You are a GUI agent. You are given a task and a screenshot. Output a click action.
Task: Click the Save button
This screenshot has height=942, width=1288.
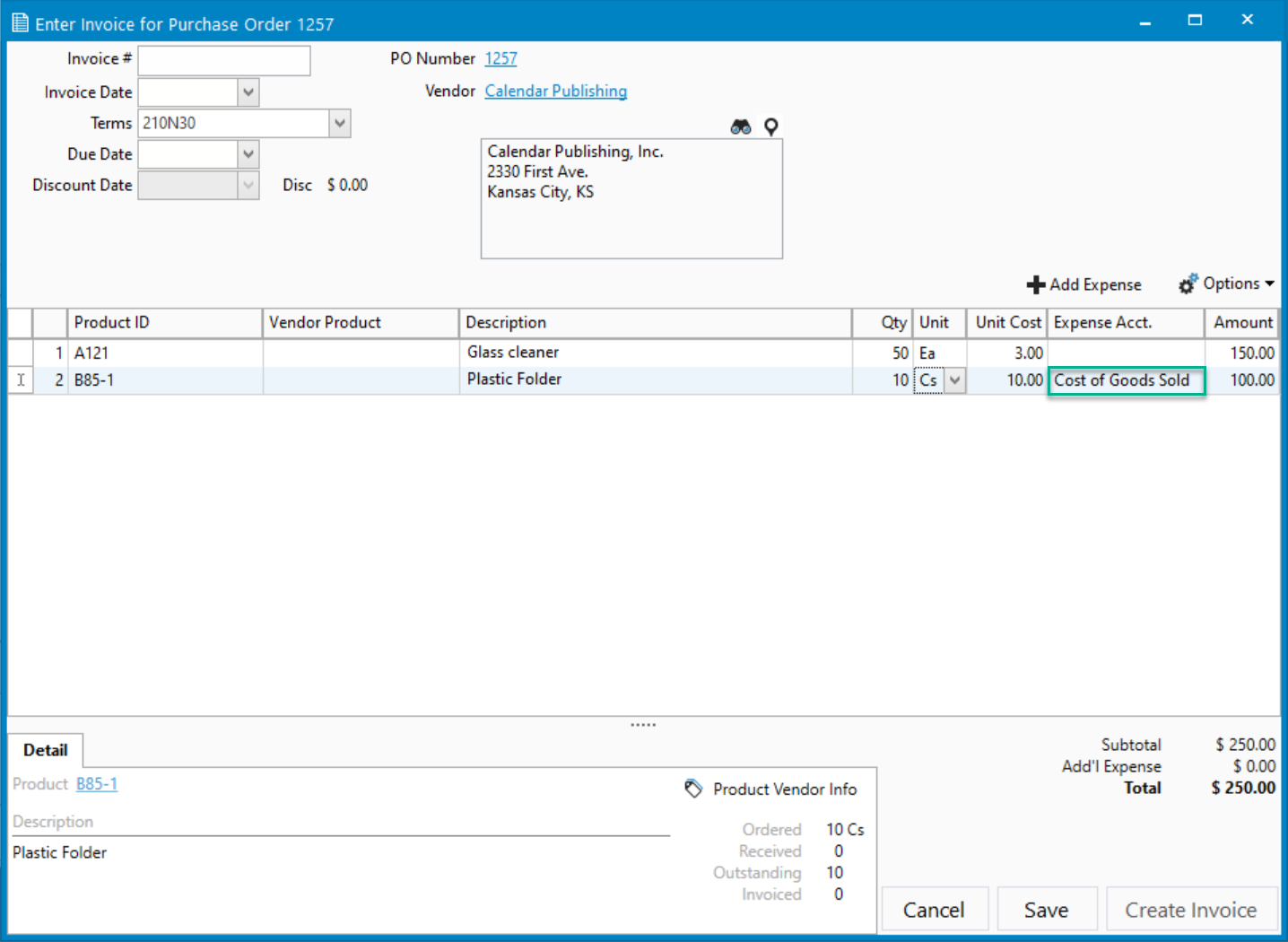click(x=1046, y=910)
